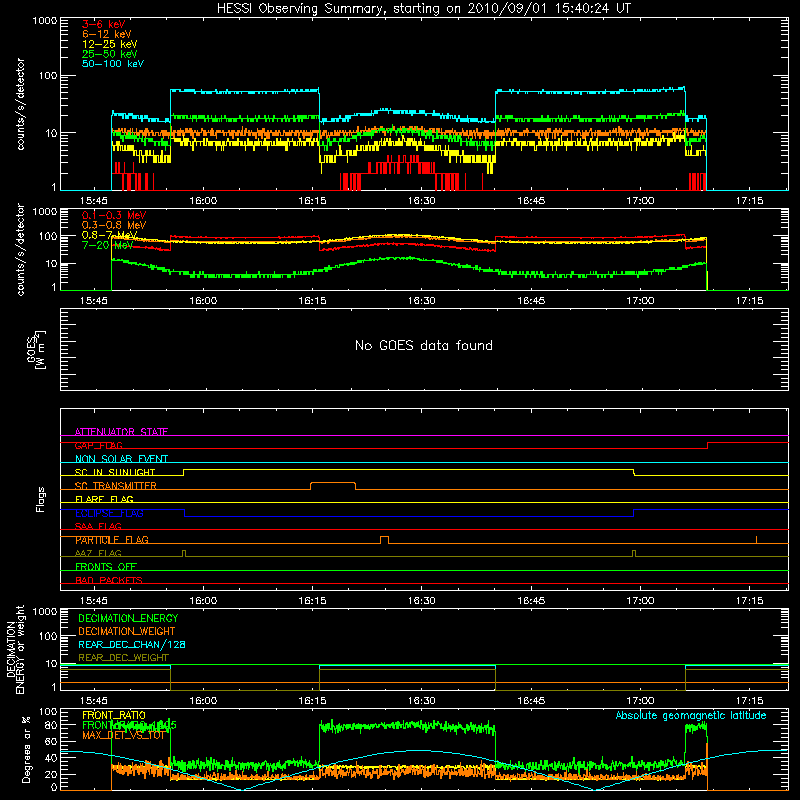The height and width of the screenshot is (800, 800).
Task: Select the FRONTS_OFF flag label
Action: tap(106, 567)
